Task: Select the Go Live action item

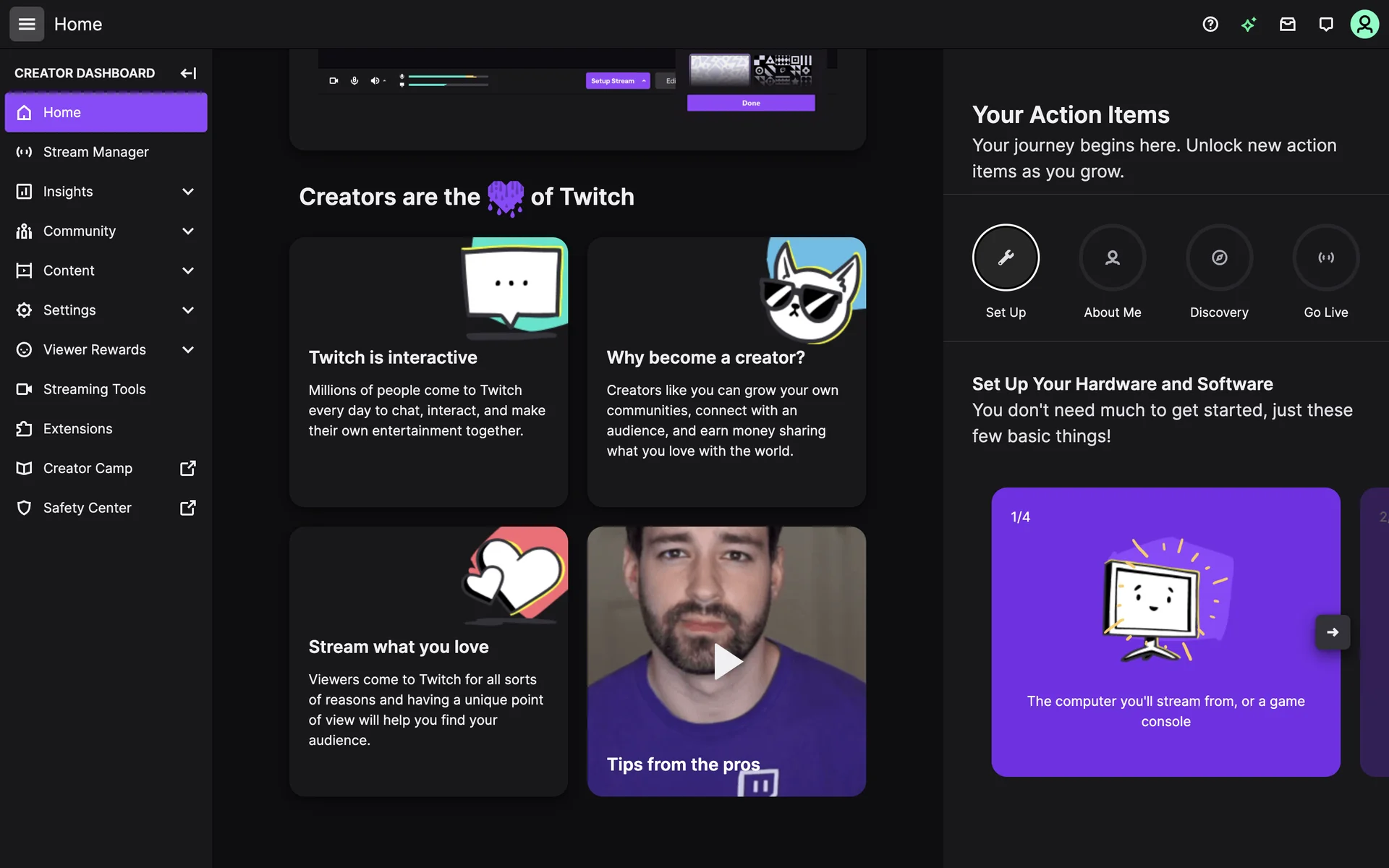Action: tap(1326, 258)
